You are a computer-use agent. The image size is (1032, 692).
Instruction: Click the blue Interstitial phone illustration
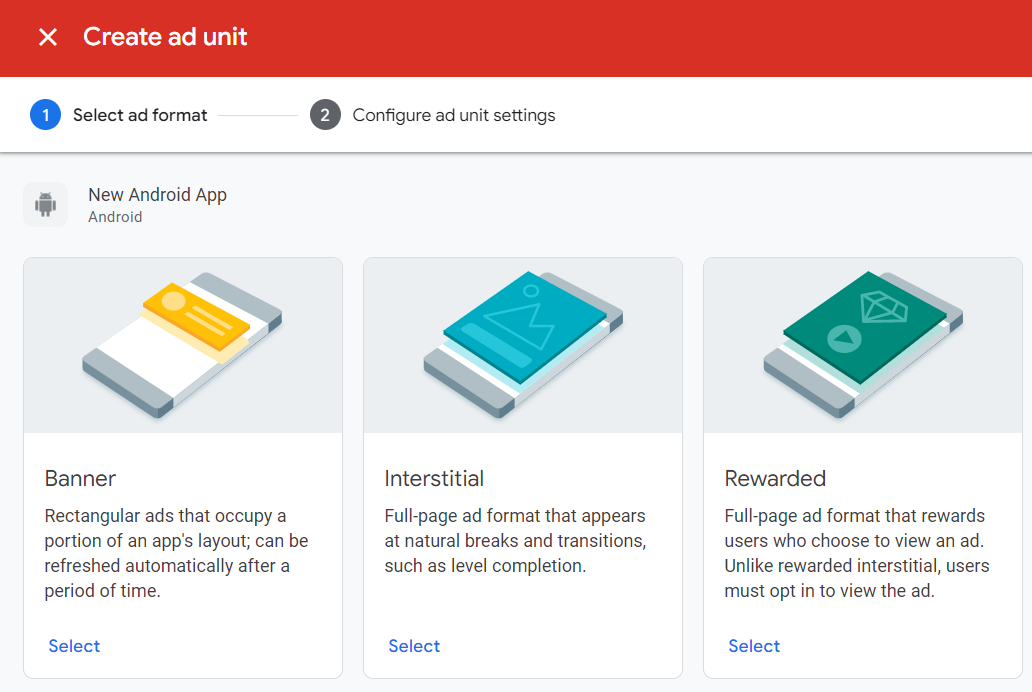coord(523,343)
